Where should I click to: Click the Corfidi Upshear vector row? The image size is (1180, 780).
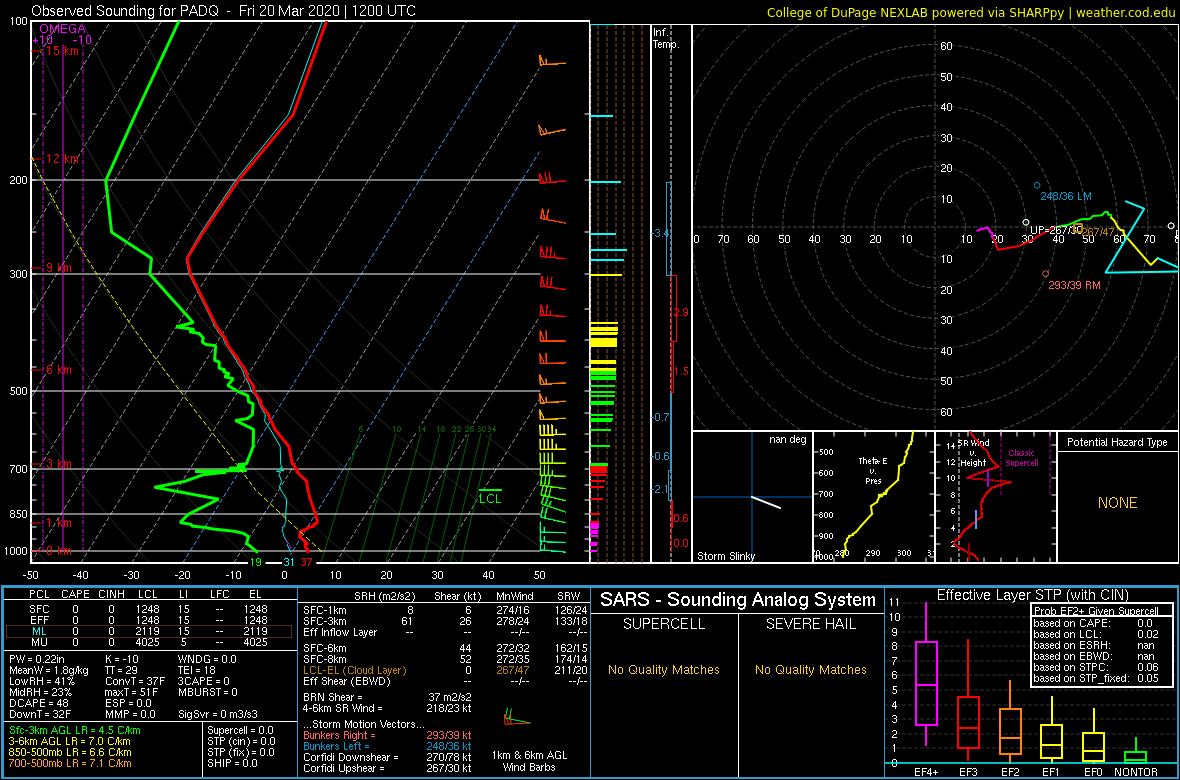click(x=388, y=768)
